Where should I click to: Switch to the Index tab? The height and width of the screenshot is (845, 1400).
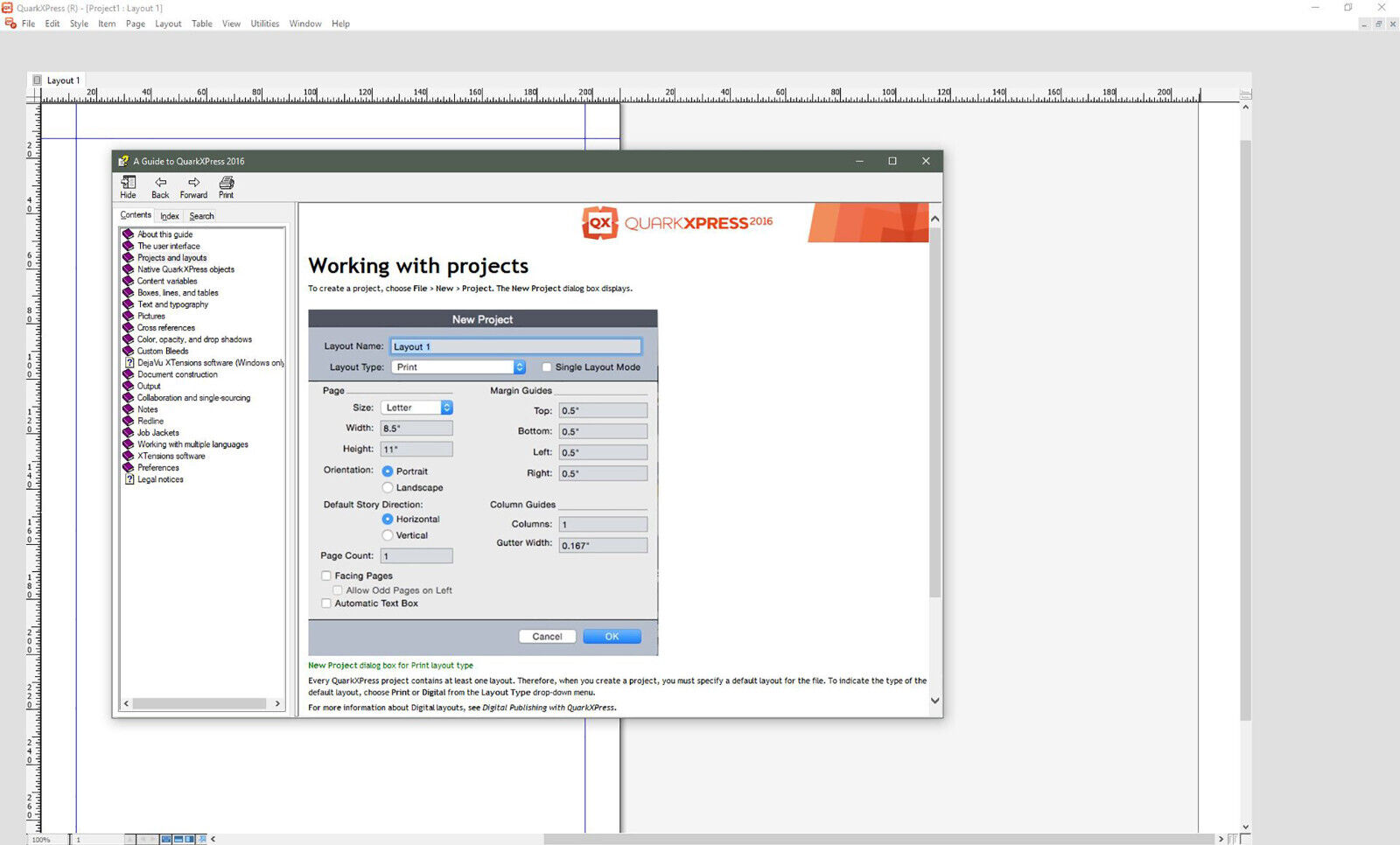tap(170, 216)
